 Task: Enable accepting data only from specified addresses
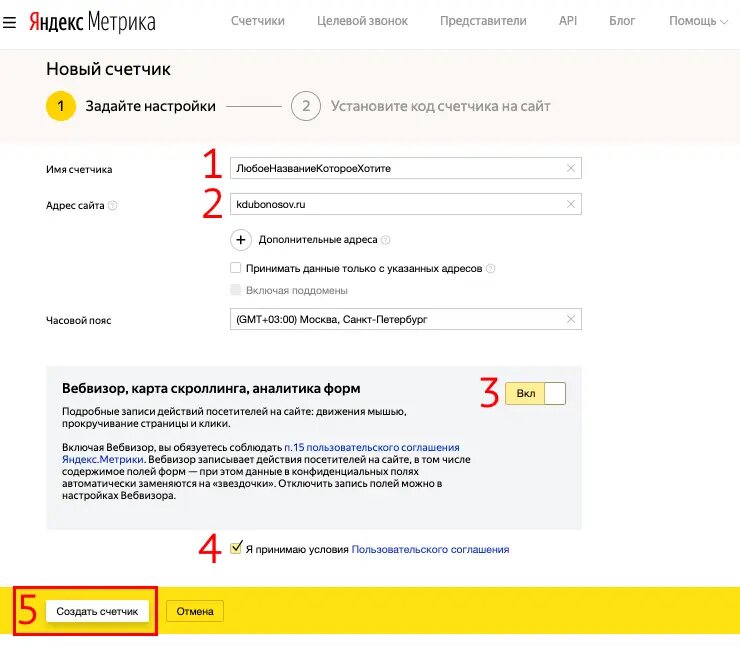(x=236, y=268)
